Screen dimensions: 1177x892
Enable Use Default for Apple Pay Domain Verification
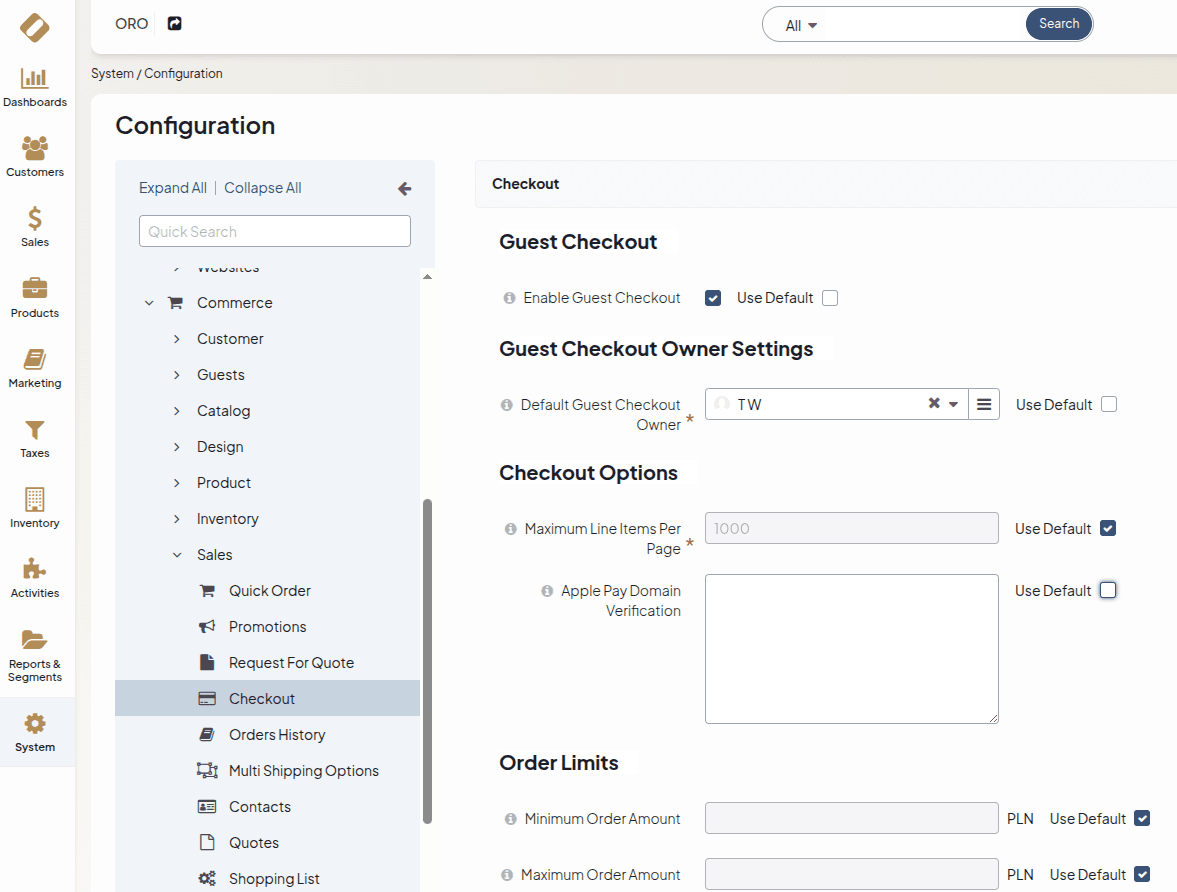coord(1108,590)
